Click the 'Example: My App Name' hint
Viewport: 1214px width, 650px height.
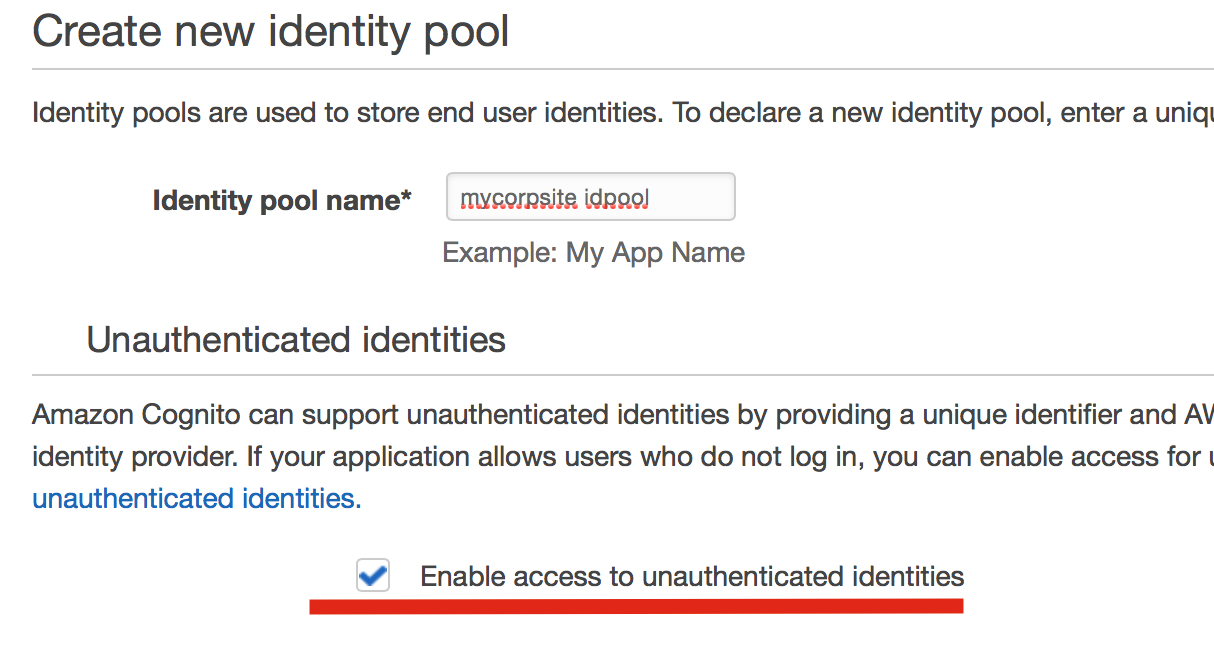[593, 252]
